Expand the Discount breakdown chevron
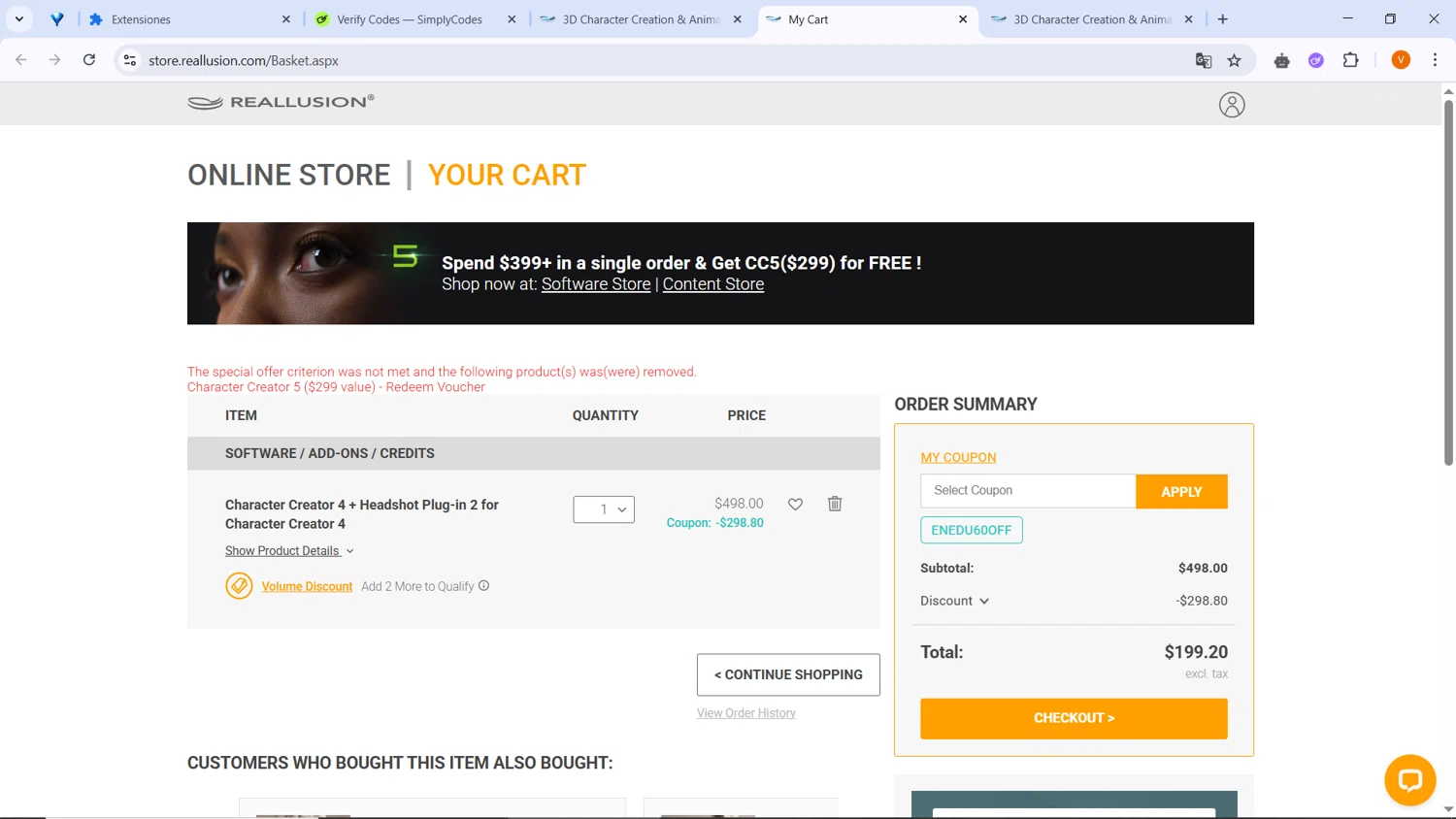Image resolution: width=1456 pixels, height=819 pixels. pyautogui.click(x=984, y=601)
